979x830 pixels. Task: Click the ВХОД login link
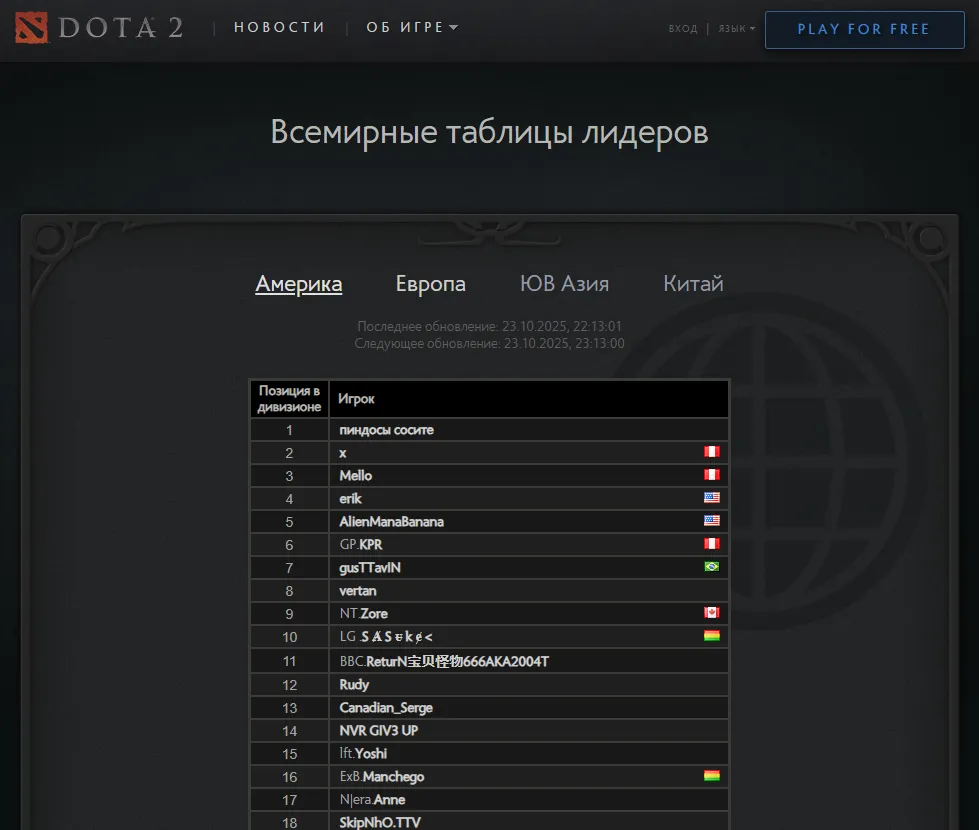682,29
